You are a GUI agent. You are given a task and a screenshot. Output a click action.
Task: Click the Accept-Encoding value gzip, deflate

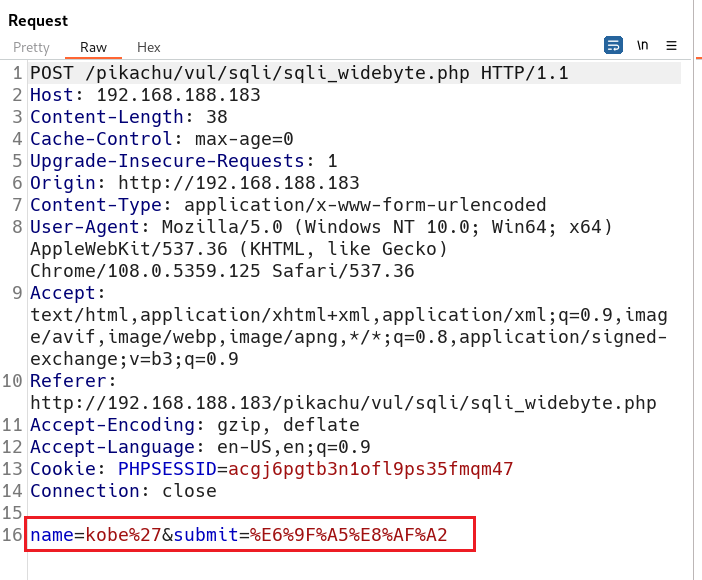click(x=288, y=425)
